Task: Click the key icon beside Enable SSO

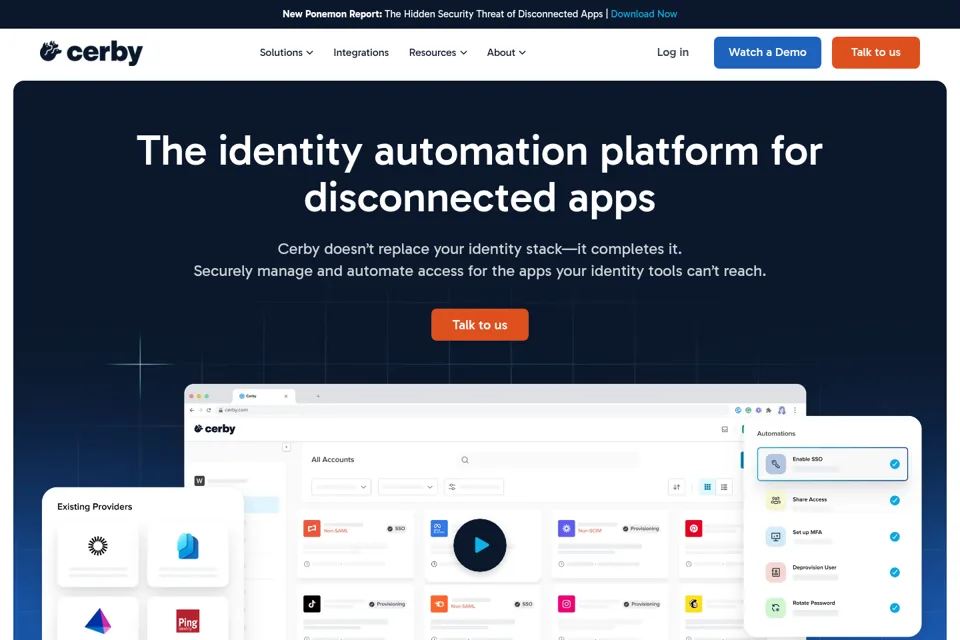Action: point(775,464)
